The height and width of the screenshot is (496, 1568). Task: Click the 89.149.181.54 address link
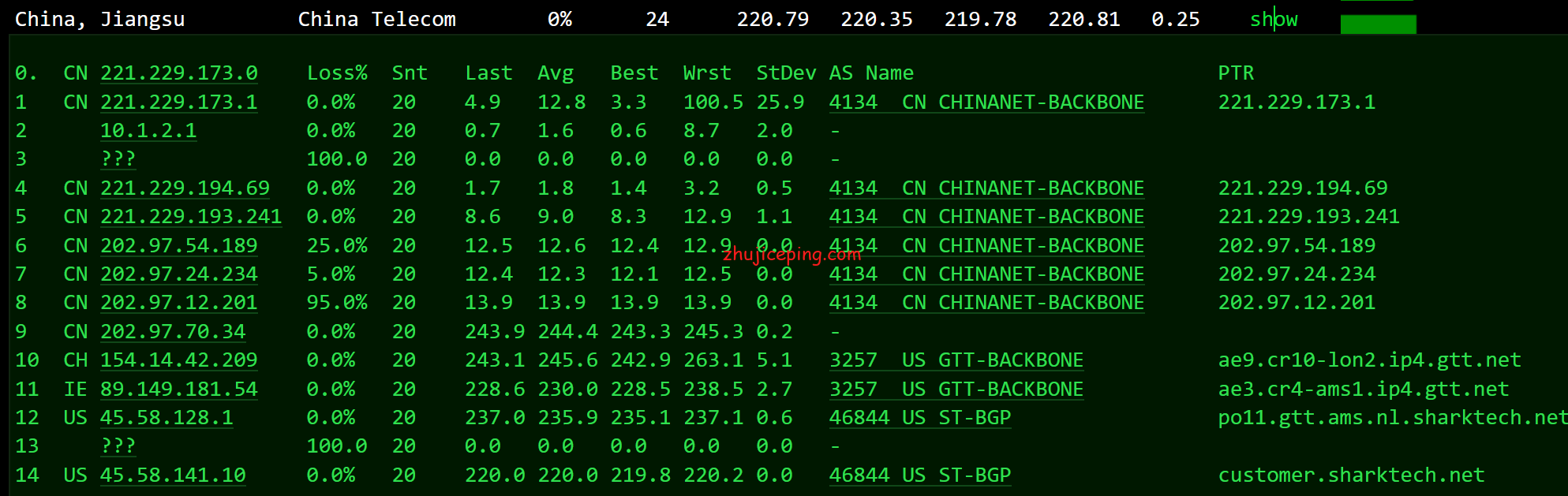point(178,390)
